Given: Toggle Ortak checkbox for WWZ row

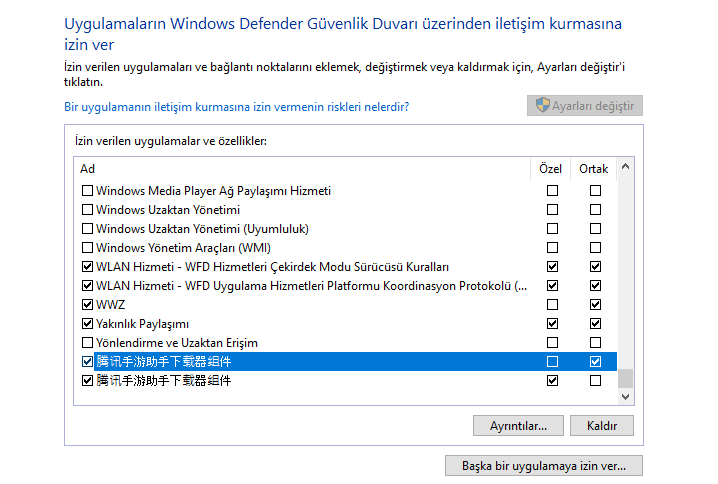Looking at the screenshot, I should [595, 305].
